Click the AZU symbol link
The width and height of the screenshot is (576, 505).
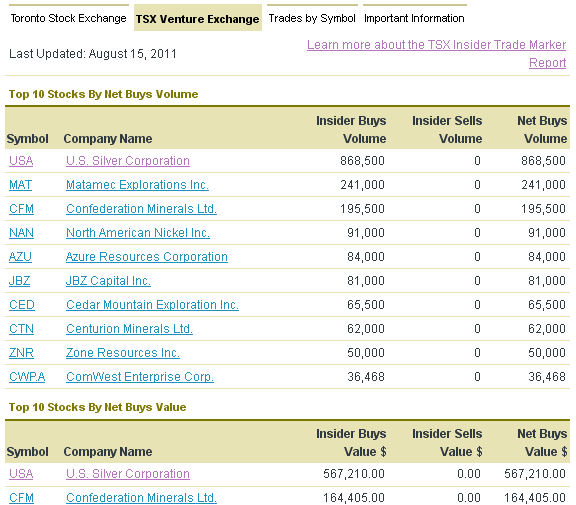(20, 257)
